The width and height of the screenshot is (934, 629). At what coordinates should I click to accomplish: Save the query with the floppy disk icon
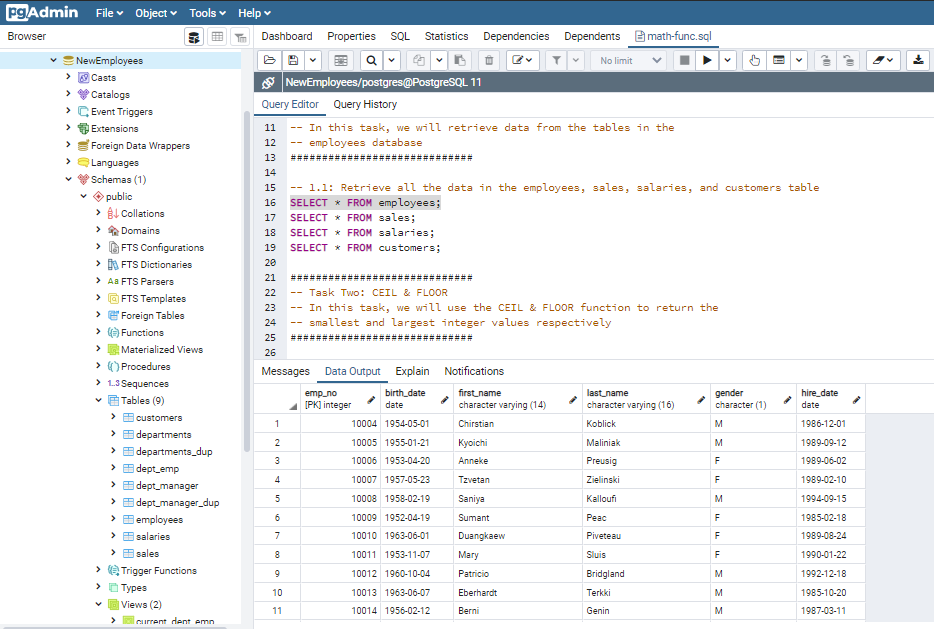[x=293, y=60]
